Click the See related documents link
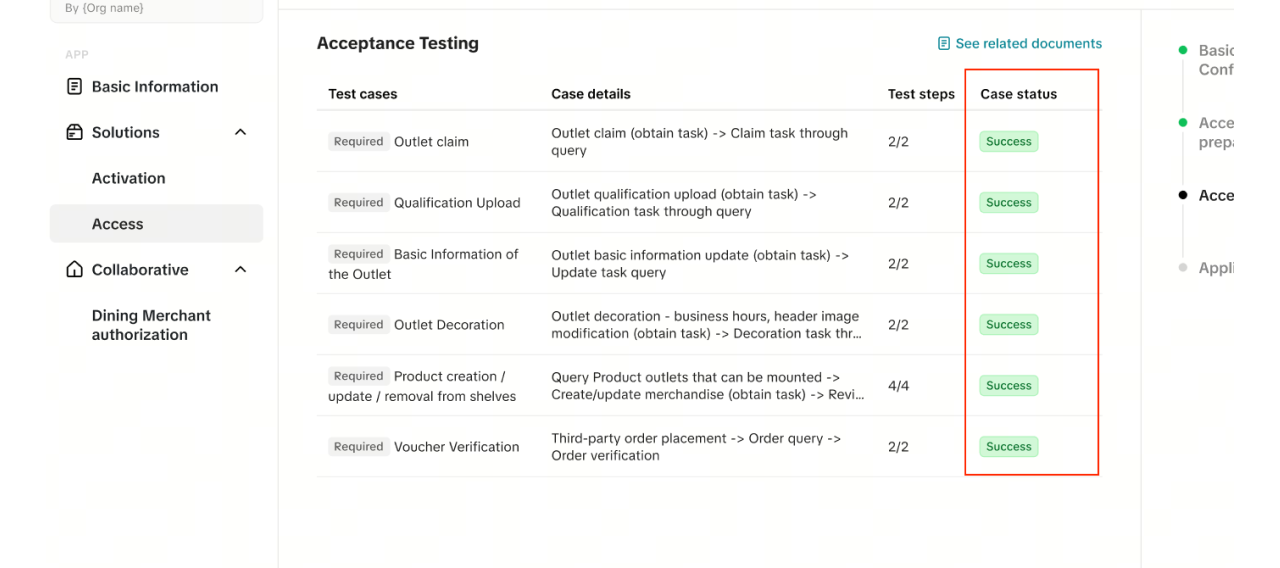The image size is (1280, 568). [1028, 44]
